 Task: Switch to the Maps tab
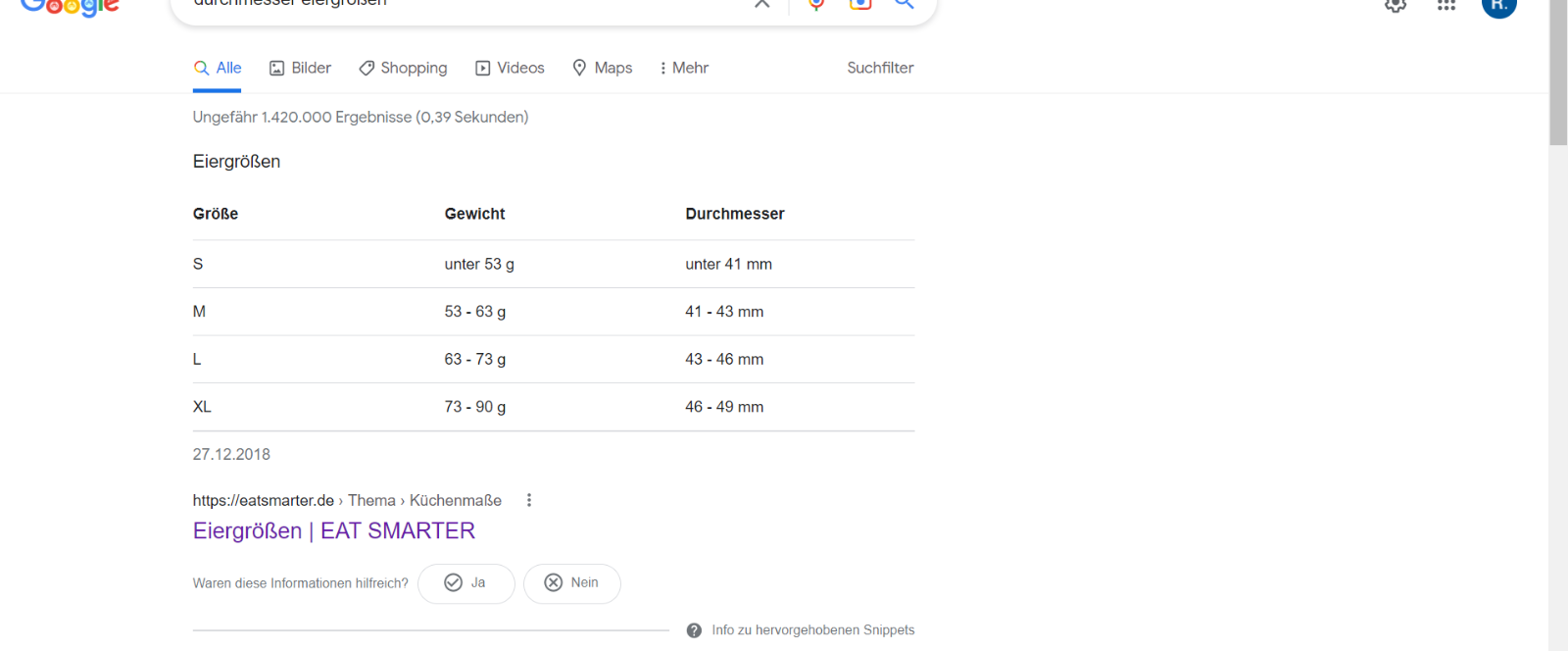pos(603,68)
